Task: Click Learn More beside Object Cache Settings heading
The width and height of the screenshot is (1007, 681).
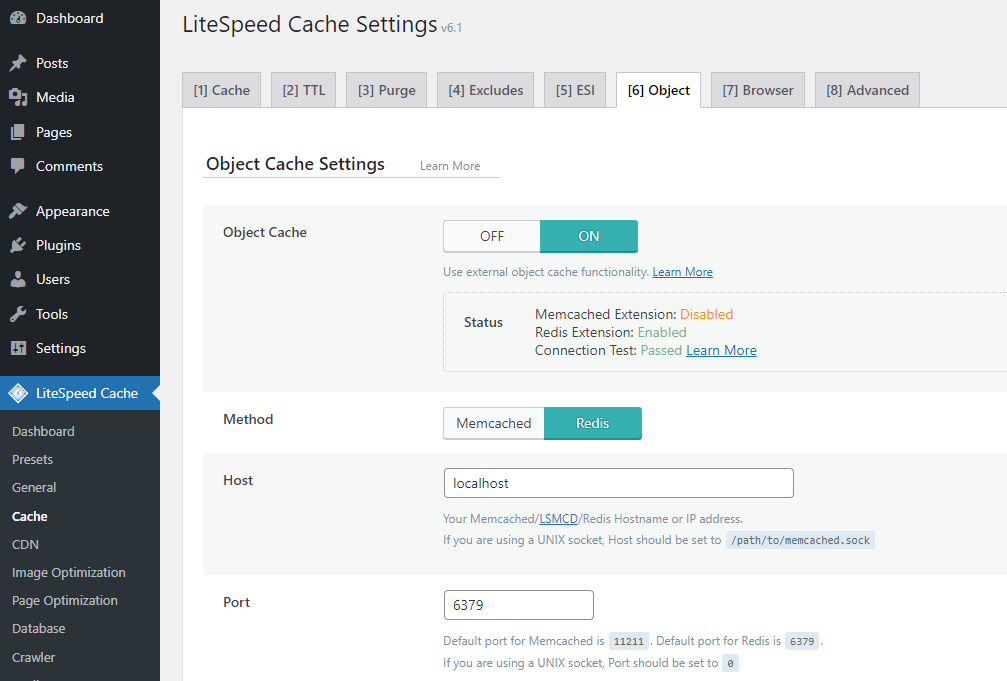Action: point(450,166)
